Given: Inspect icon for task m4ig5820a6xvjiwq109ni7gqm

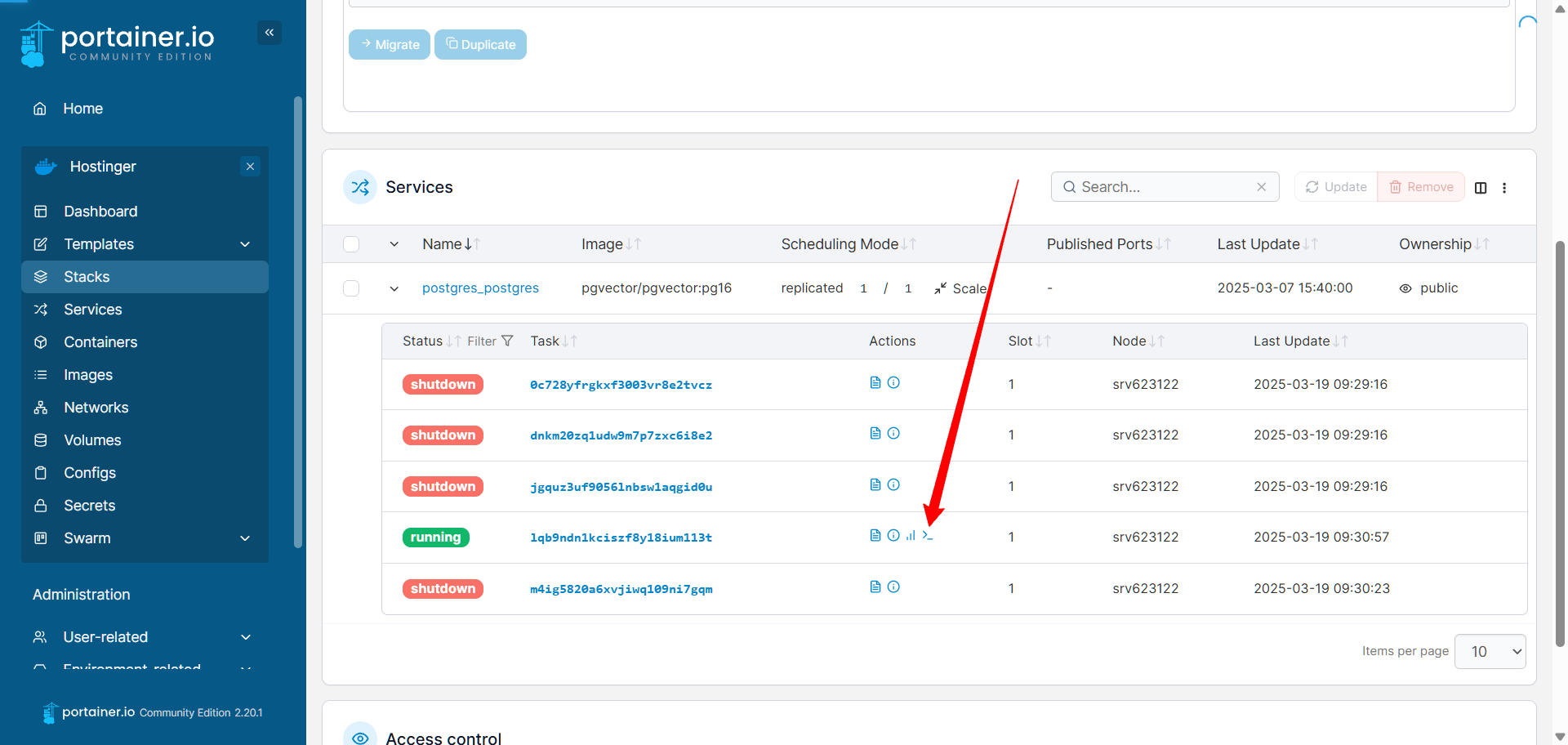Looking at the screenshot, I should point(893,587).
